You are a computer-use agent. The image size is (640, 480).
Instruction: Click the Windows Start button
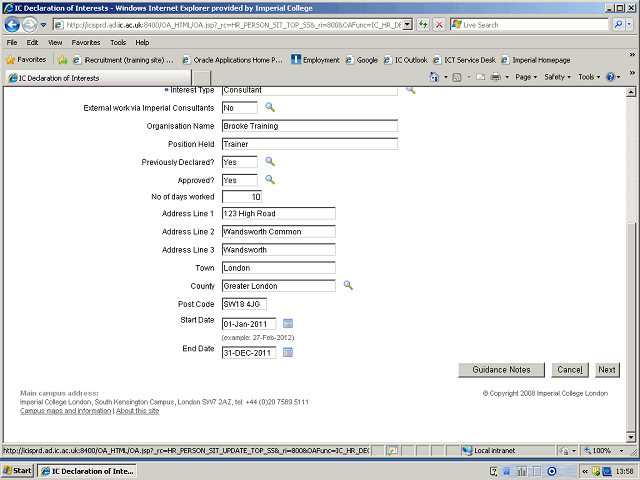pyautogui.click(x=18, y=470)
